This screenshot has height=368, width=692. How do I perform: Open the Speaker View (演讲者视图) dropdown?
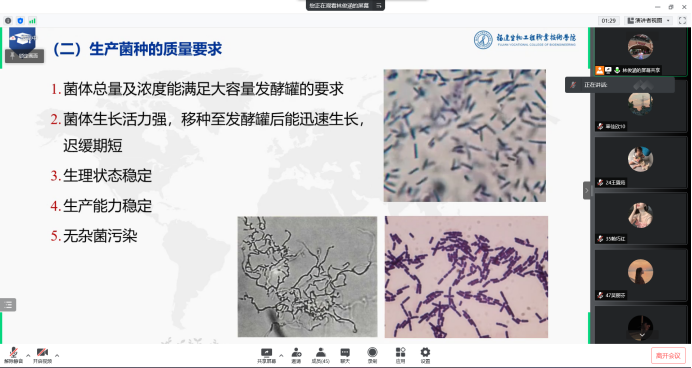pyautogui.click(x=649, y=20)
